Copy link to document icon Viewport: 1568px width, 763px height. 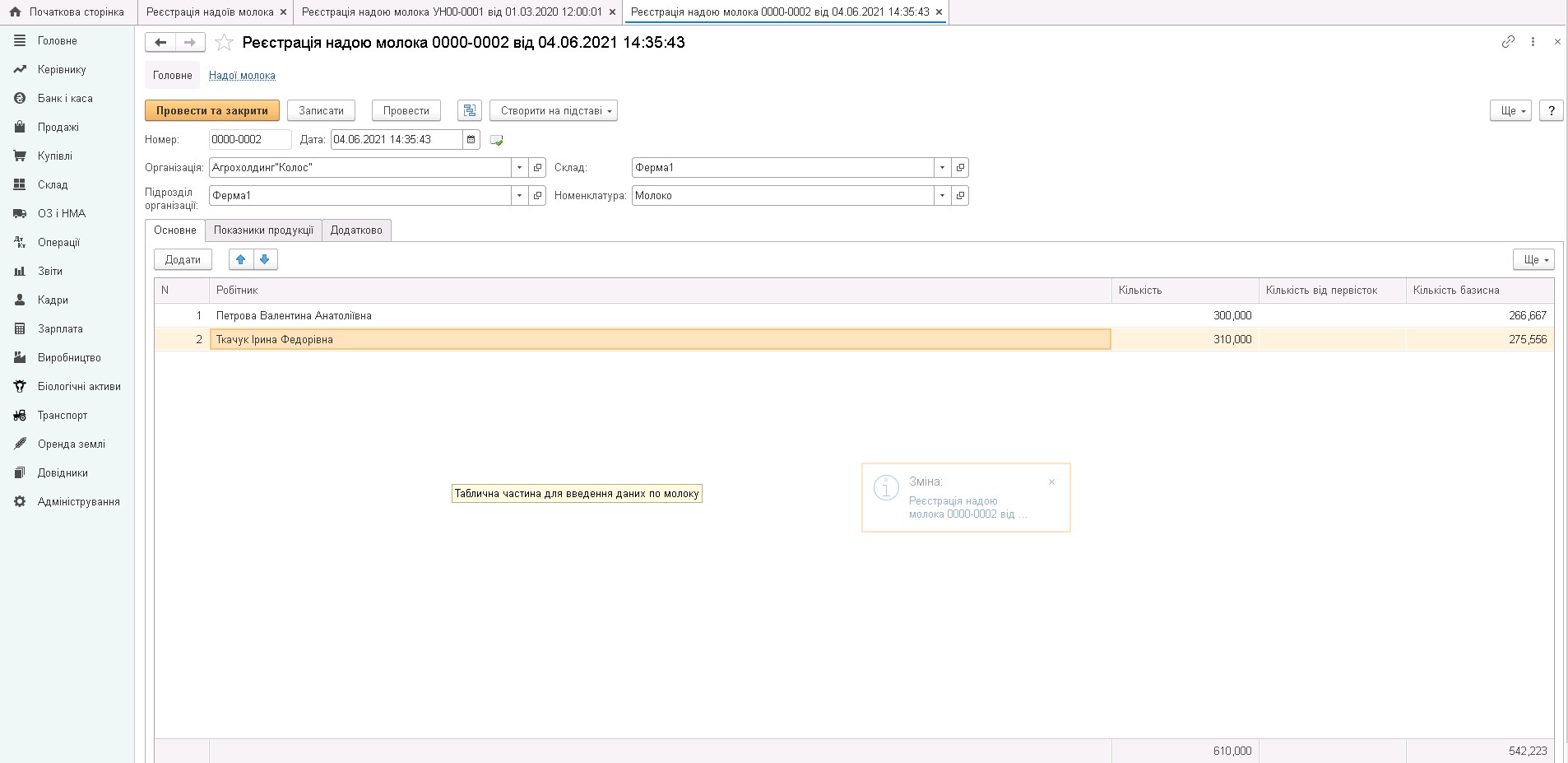(x=1507, y=42)
